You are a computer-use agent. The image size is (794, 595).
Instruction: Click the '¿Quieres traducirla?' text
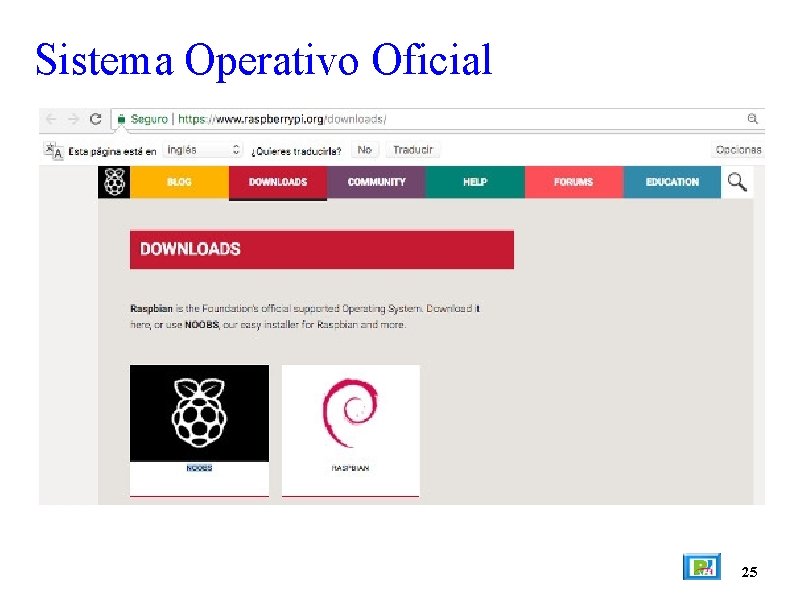click(296, 151)
